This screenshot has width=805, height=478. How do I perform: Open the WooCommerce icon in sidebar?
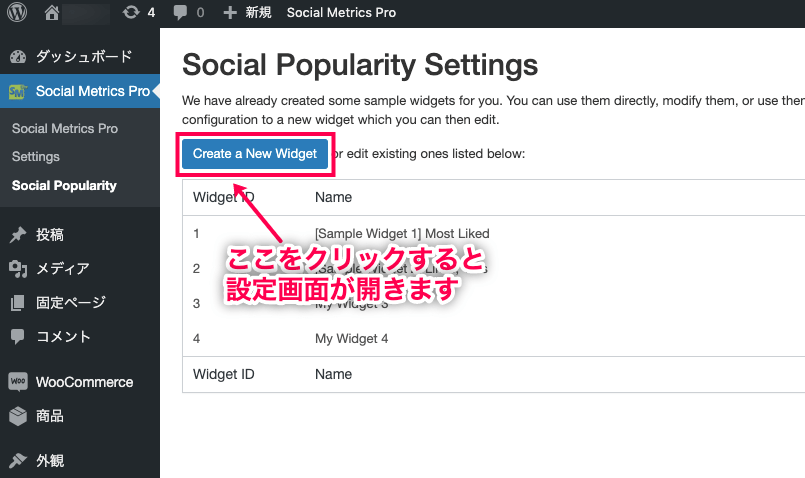click(17, 382)
